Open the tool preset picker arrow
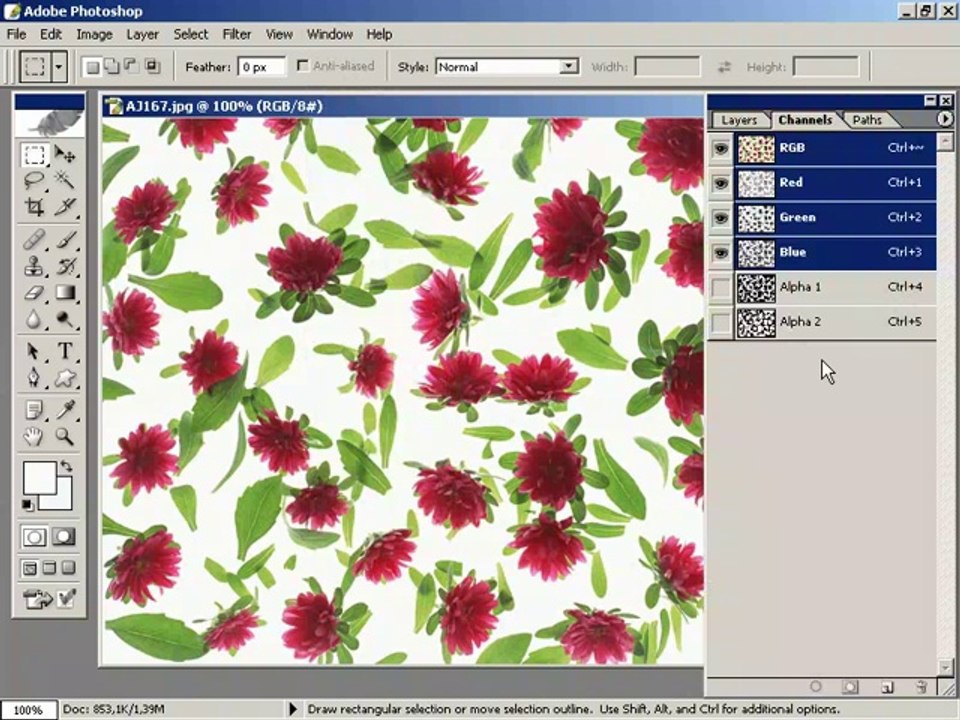This screenshot has height=720, width=960. (59, 66)
